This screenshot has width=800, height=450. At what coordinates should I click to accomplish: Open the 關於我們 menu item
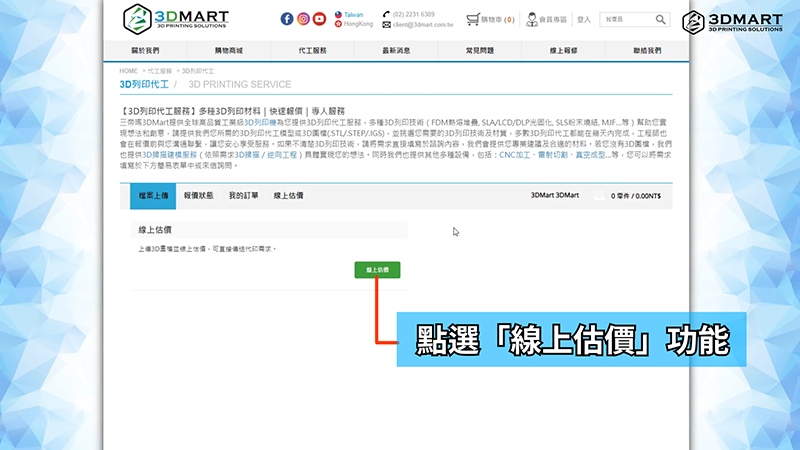[145, 50]
